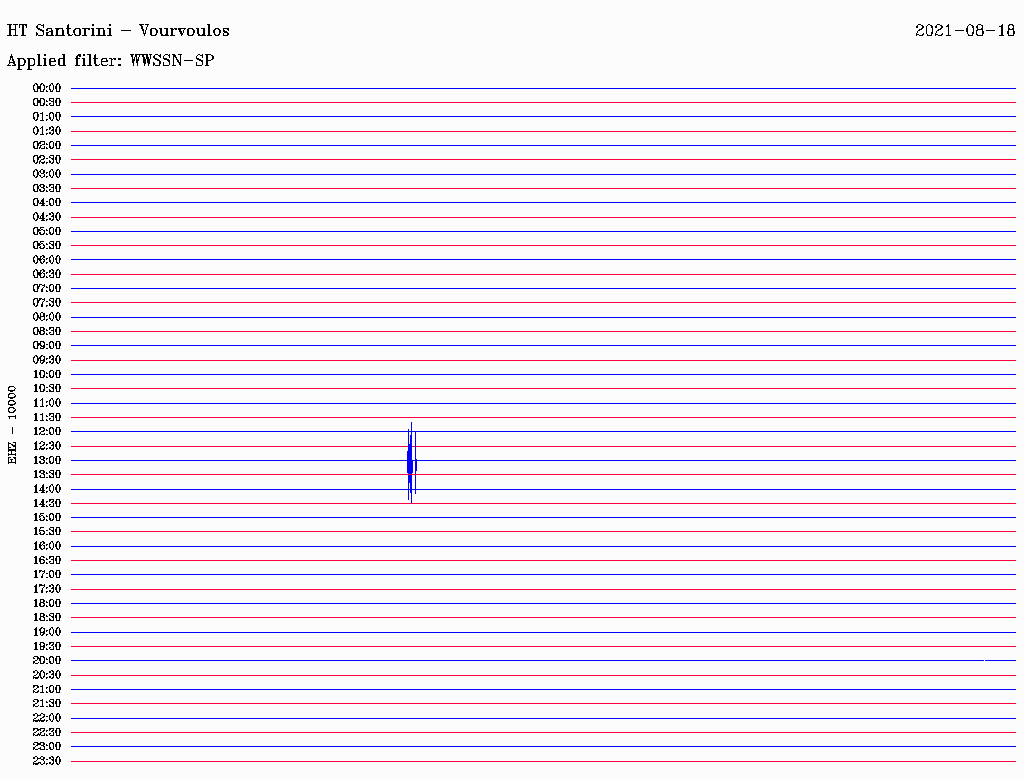Select the 10:30 time label

pyautogui.click(x=47, y=389)
